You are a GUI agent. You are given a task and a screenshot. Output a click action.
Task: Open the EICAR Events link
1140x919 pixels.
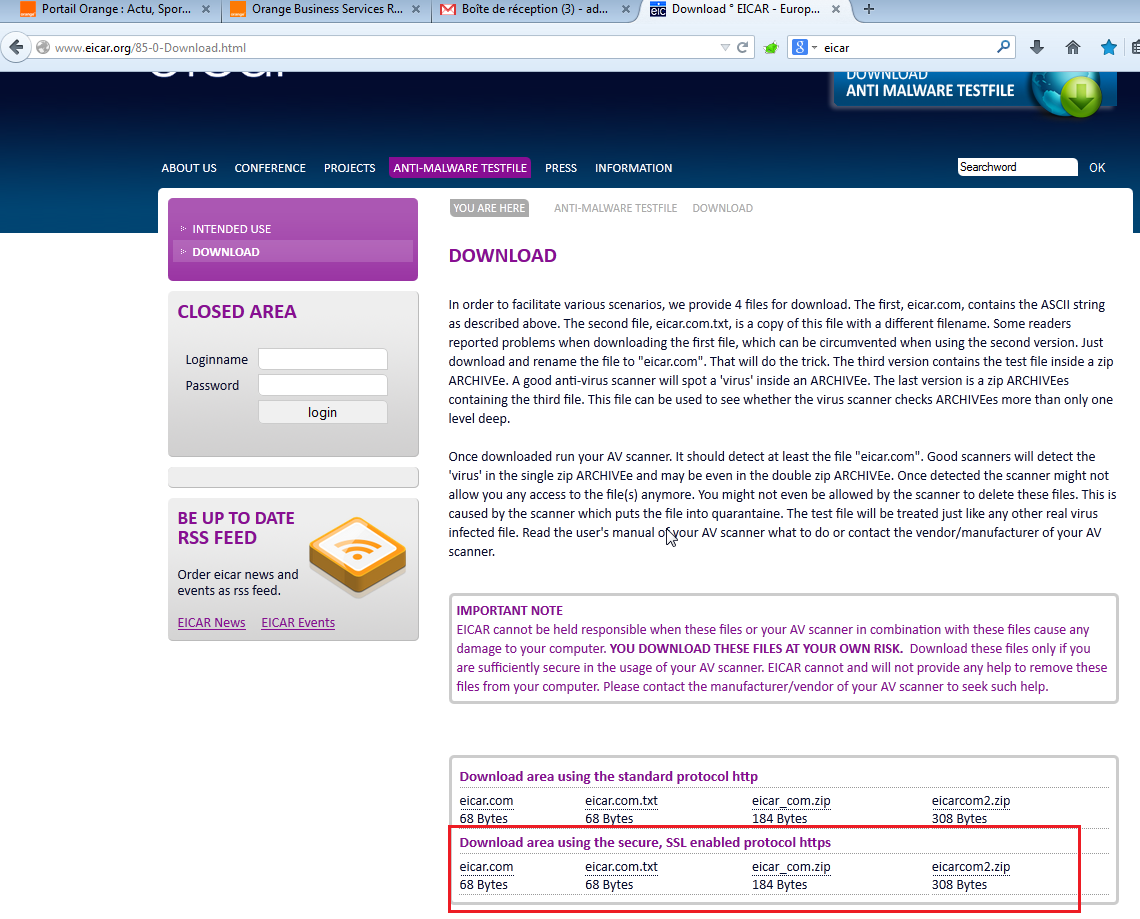tap(298, 622)
